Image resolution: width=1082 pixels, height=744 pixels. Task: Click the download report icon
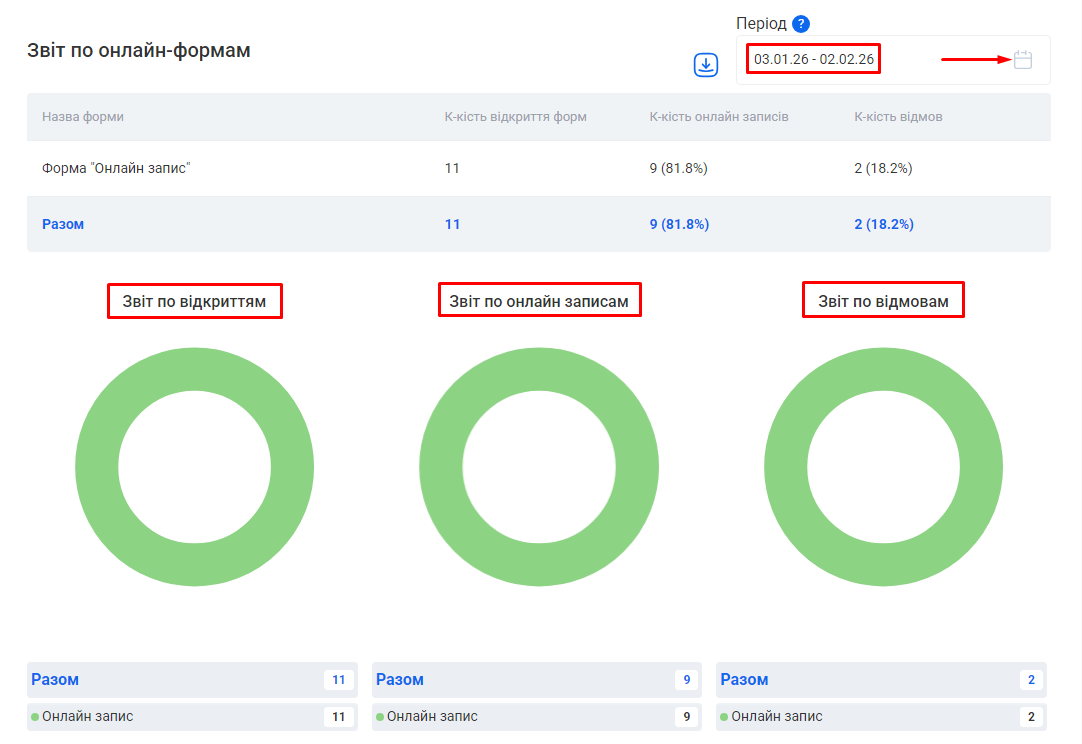pos(706,65)
